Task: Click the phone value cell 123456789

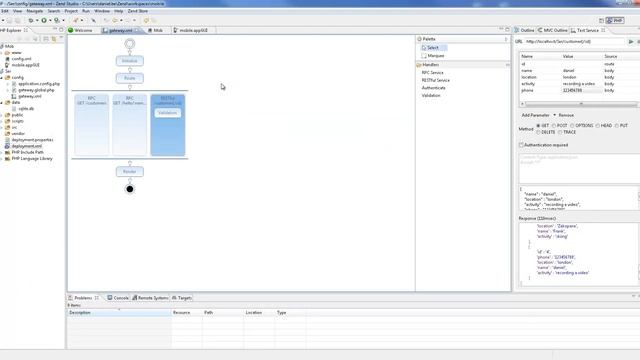Action: click(x=581, y=90)
